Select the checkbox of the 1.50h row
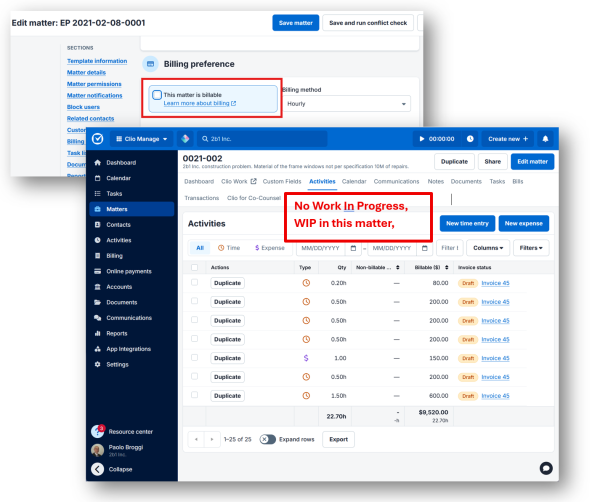 (194, 395)
